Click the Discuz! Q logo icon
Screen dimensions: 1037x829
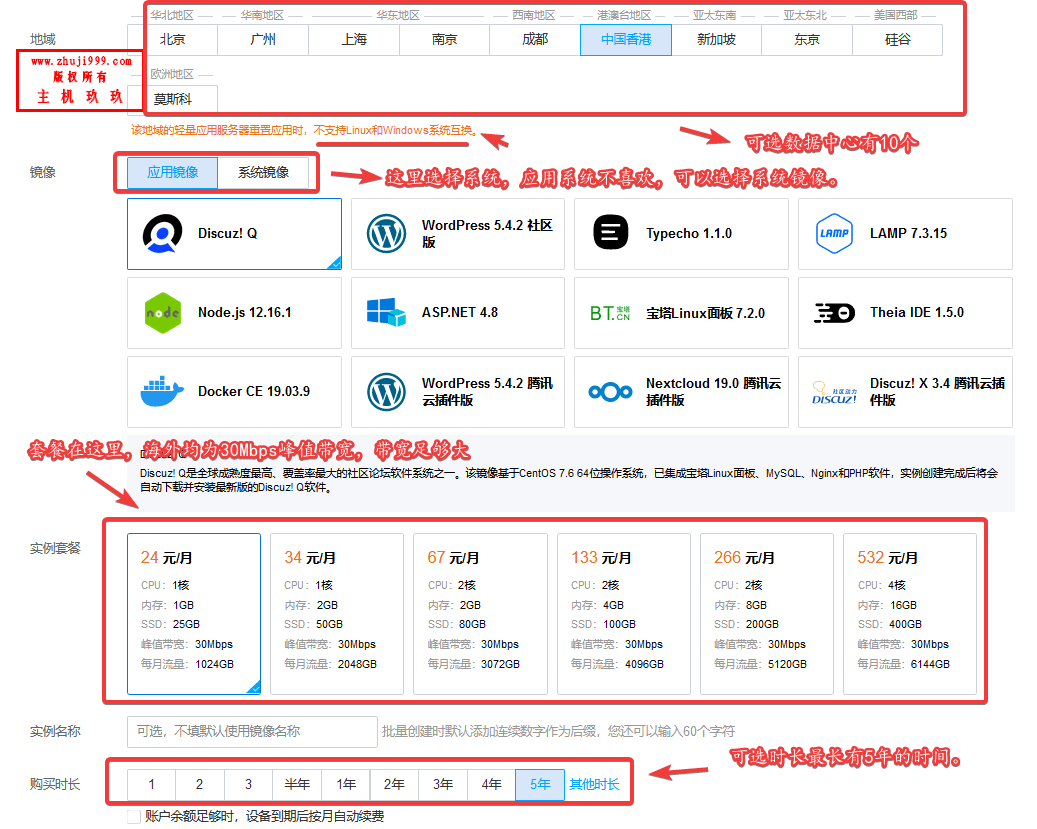(x=162, y=234)
